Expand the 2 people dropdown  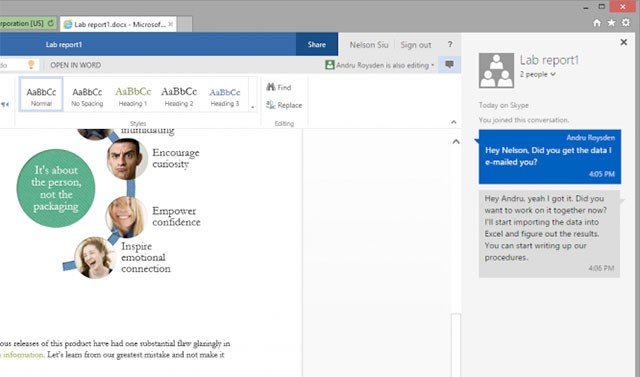point(538,74)
